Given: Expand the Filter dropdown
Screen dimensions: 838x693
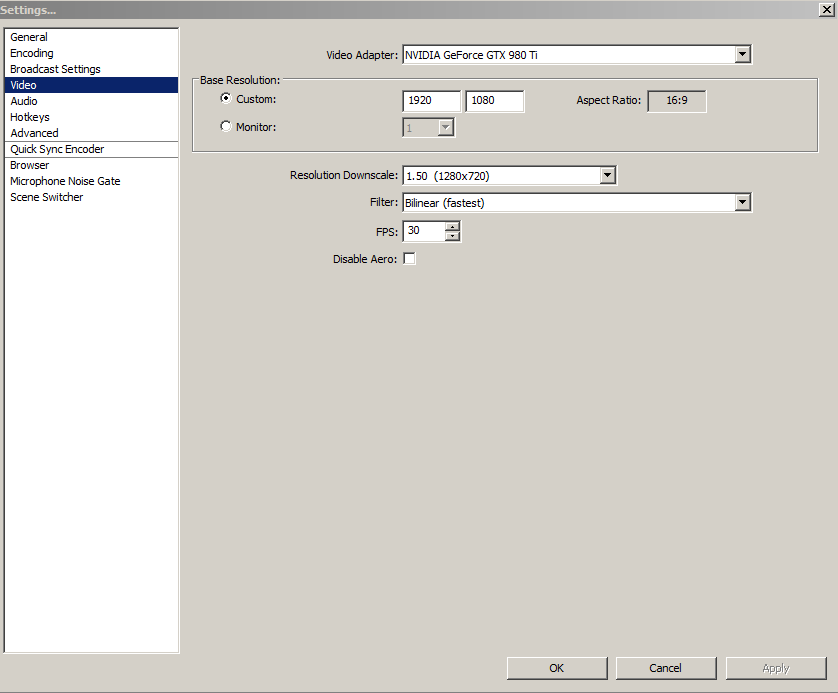Looking at the screenshot, I should point(742,203).
